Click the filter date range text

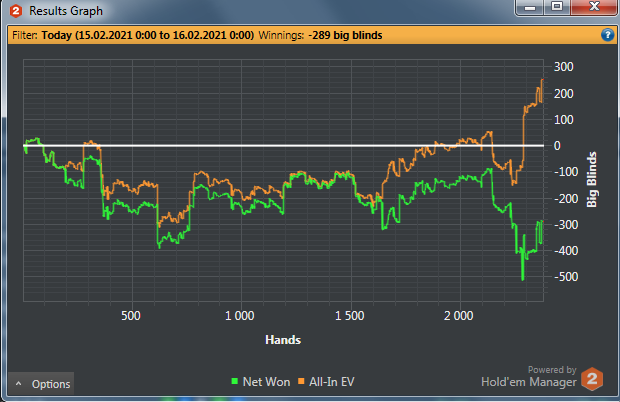147,35
